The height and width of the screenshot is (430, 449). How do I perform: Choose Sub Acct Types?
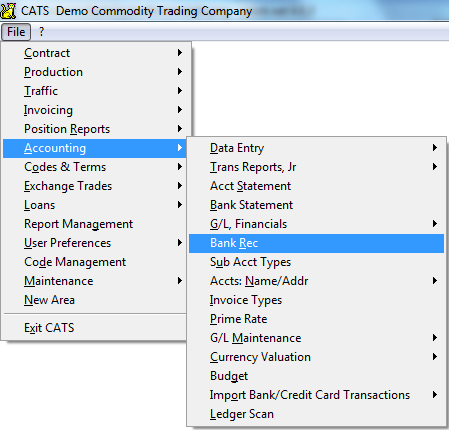pos(316,262)
